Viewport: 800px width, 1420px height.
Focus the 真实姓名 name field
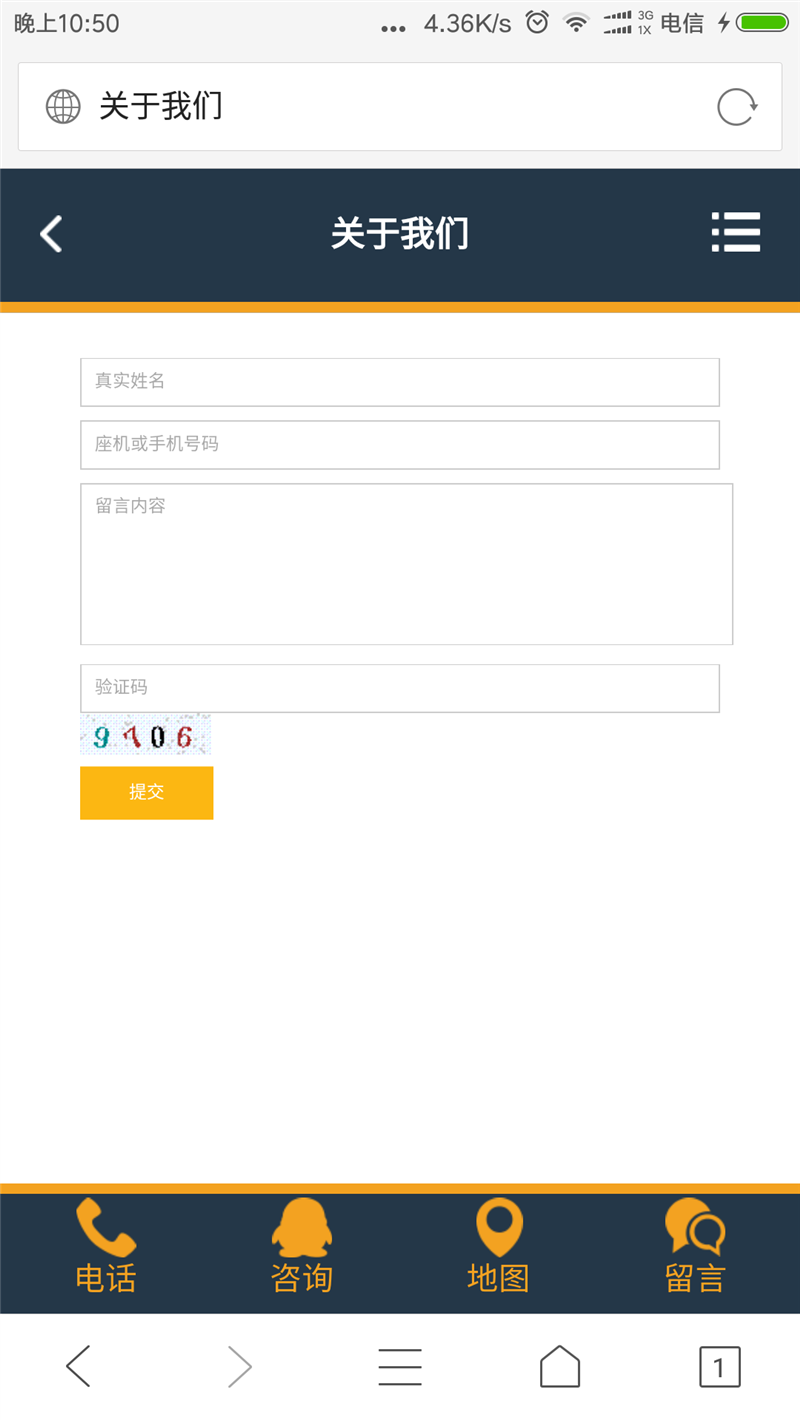pos(400,382)
